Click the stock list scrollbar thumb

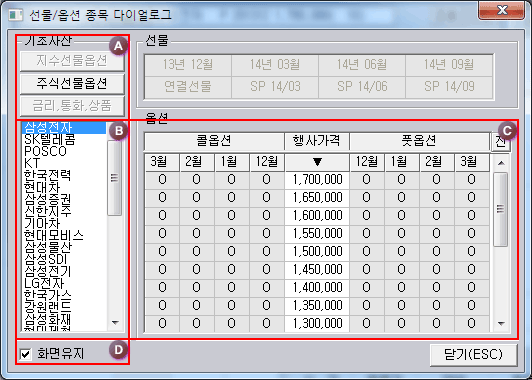[x=115, y=178]
